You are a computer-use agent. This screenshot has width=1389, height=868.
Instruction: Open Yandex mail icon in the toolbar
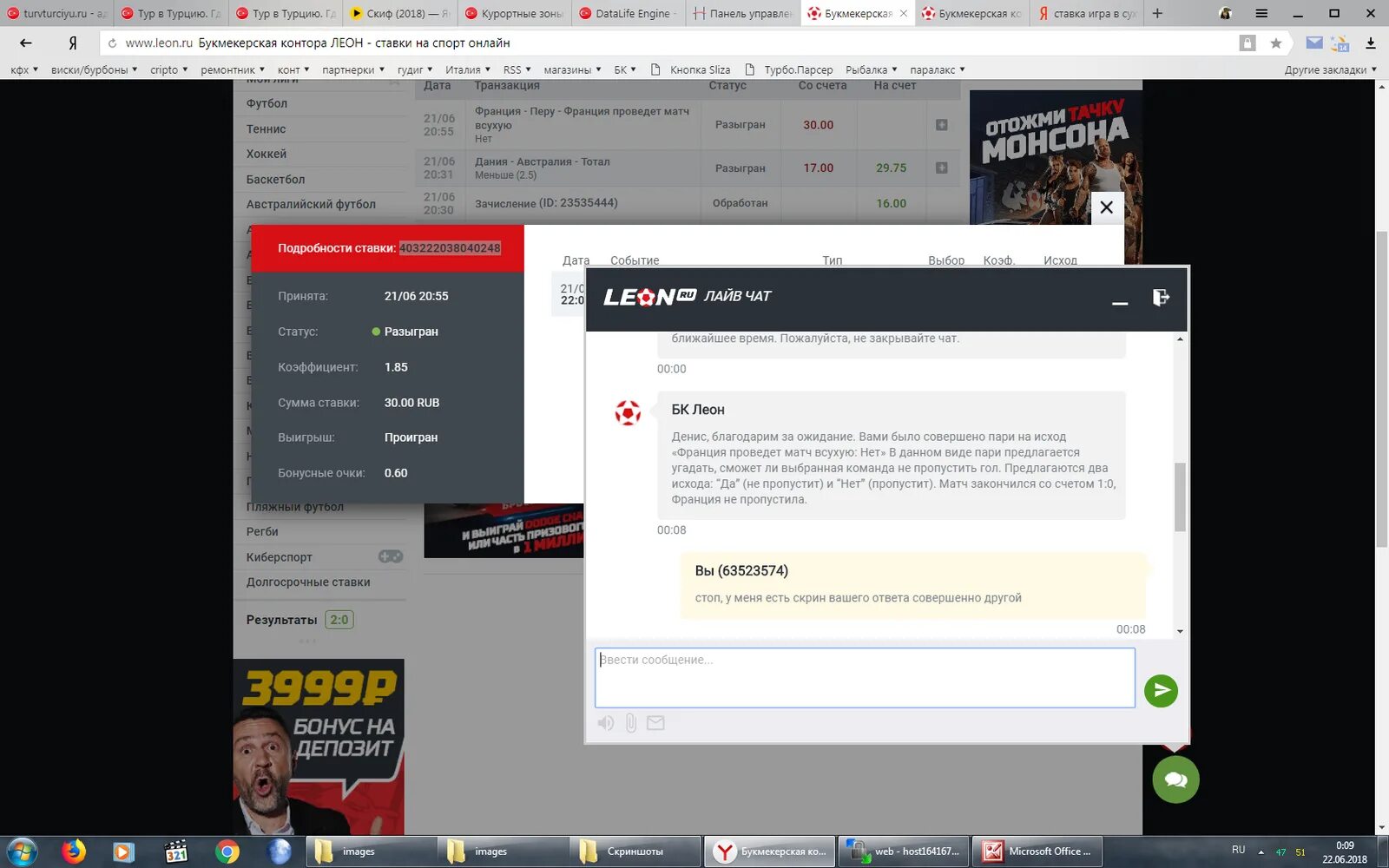click(1314, 43)
